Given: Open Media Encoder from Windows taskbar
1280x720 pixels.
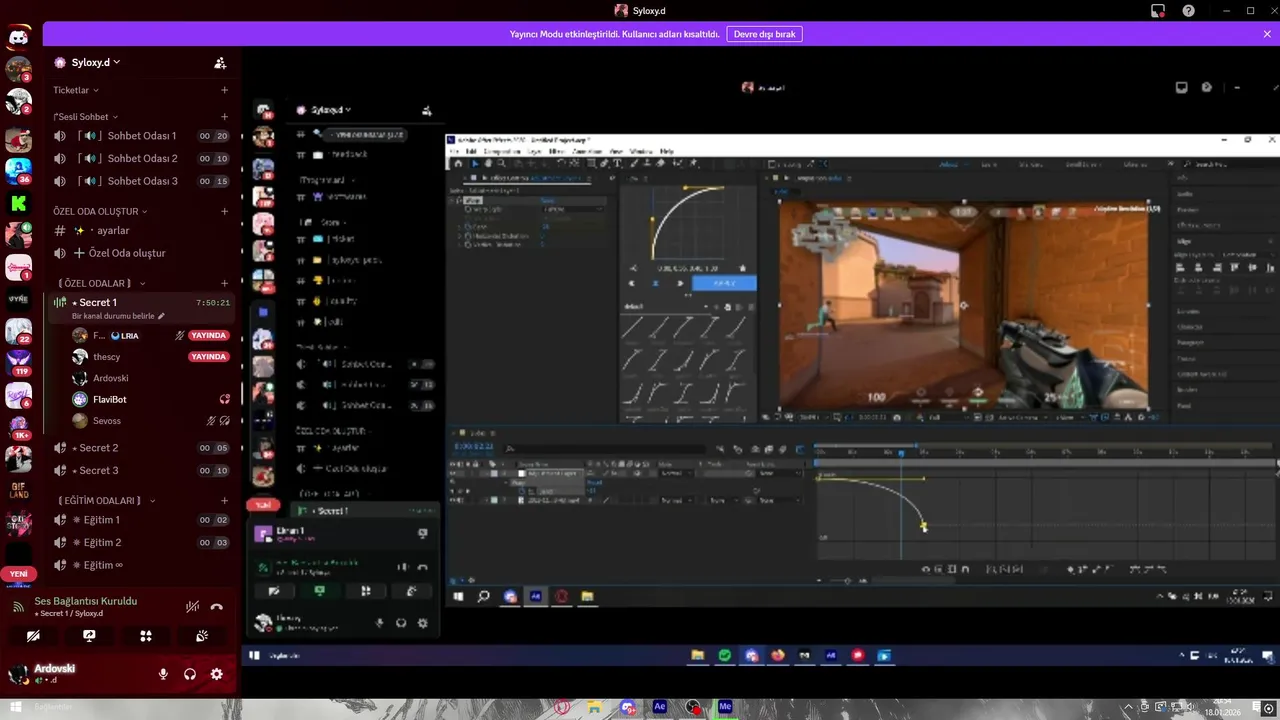Looking at the screenshot, I should pos(725,707).
